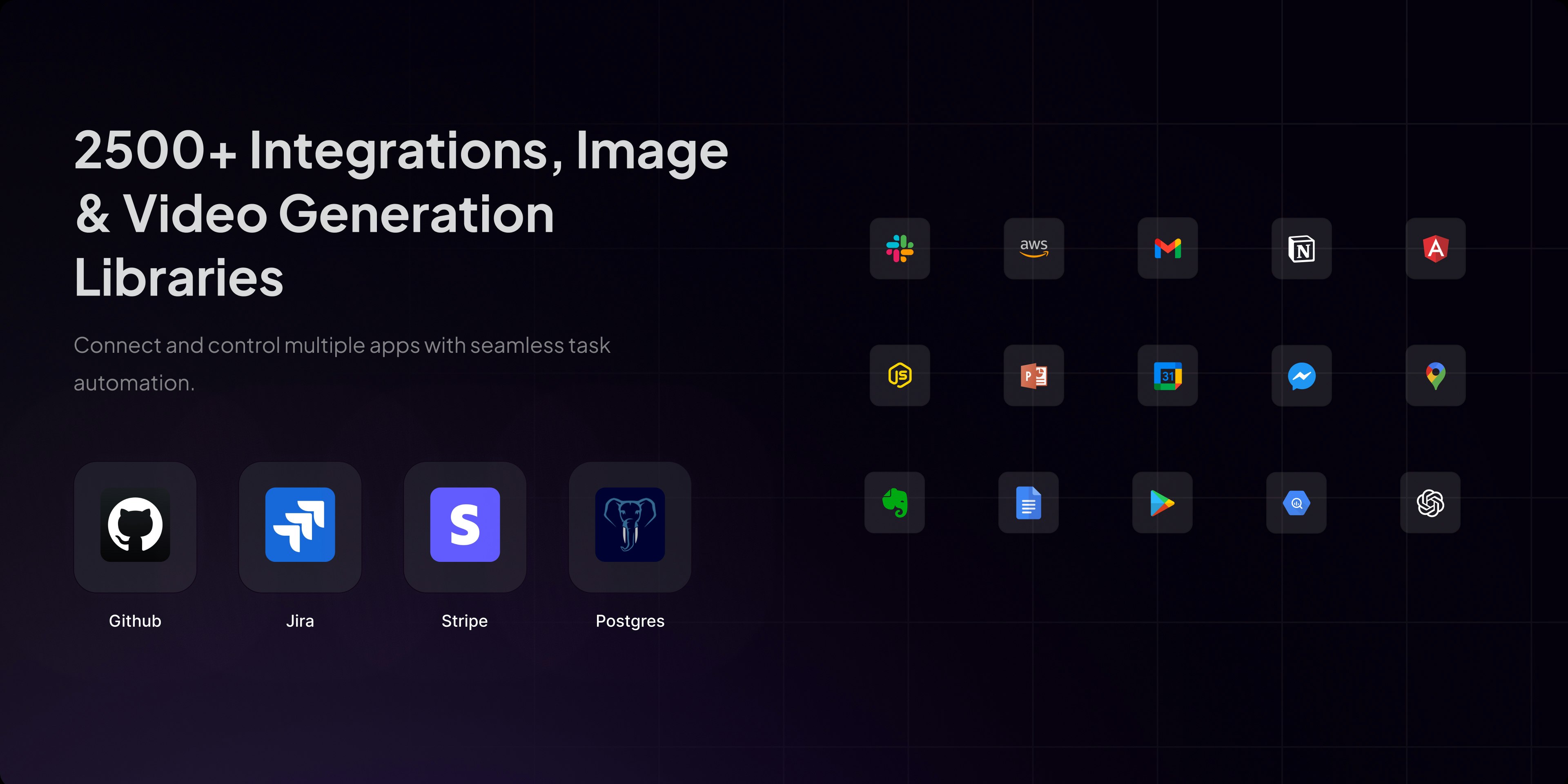This screenshot has height=784, width=1568.
Task: Click the Slack logo icon
Action: pyautogui.click(x=900, y=248)
